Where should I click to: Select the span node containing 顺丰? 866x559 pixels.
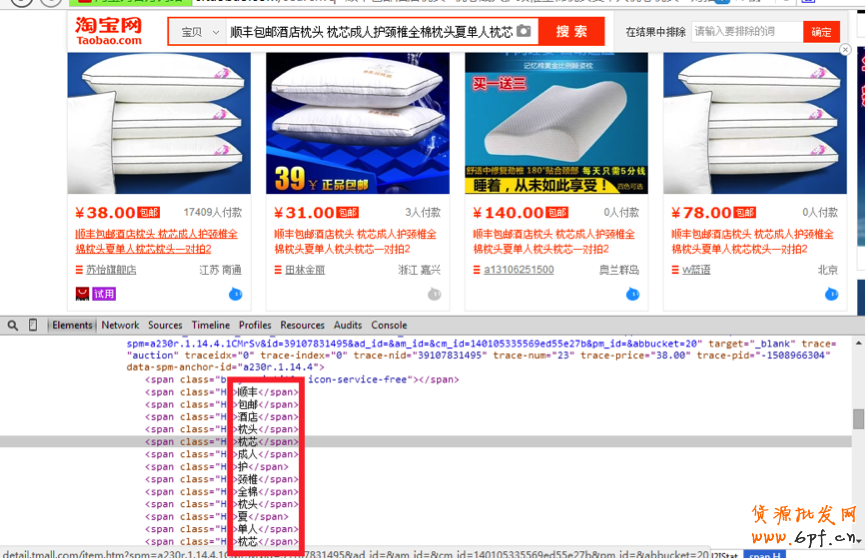(x=221, y=392)
